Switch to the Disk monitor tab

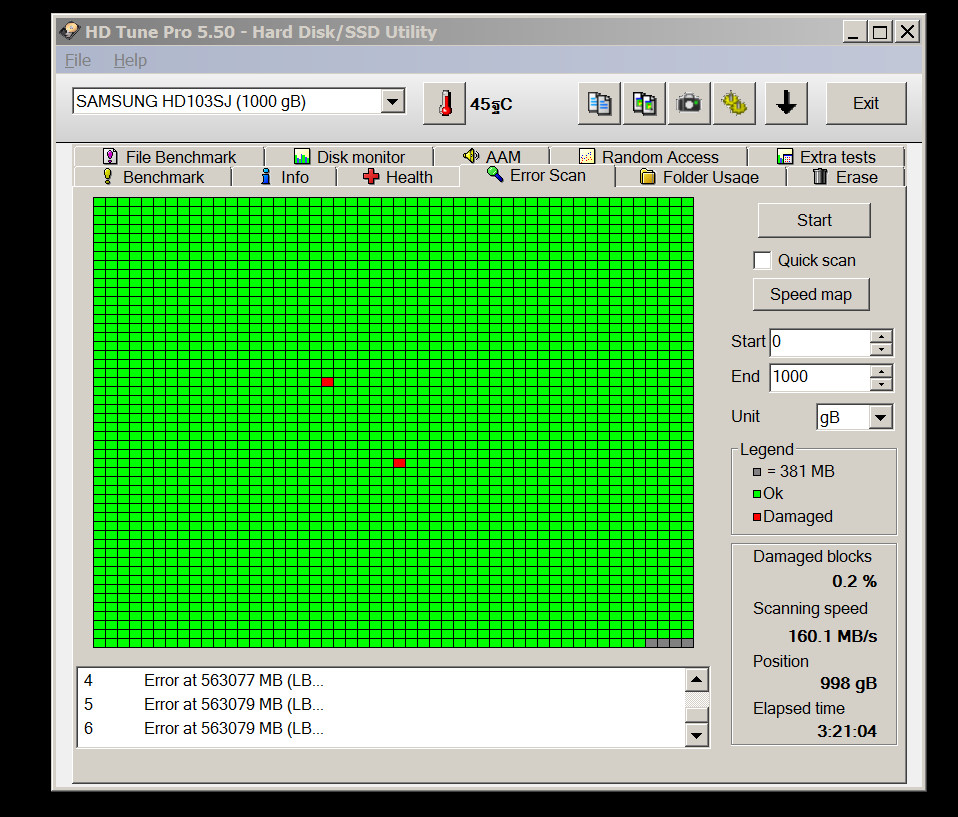click(349, 157)
